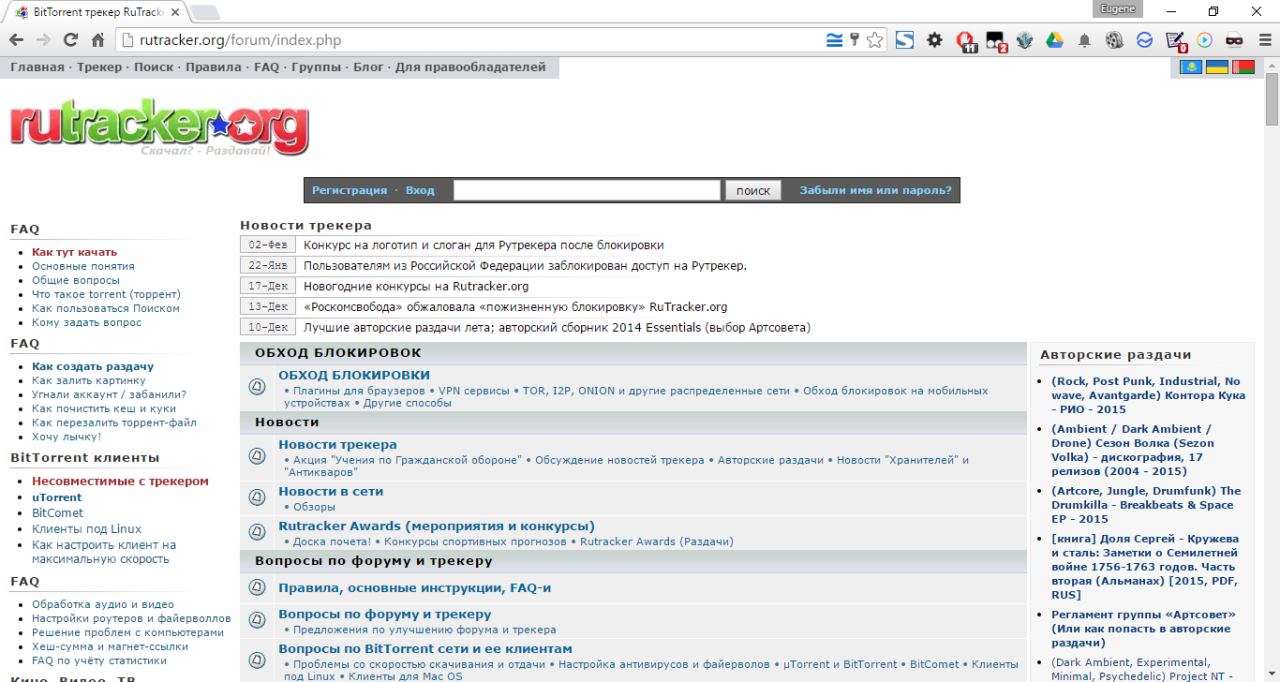Open Клиенты под Linux sidebar link
Viewport: 1280px width, 682px height.
coord(87,529)
